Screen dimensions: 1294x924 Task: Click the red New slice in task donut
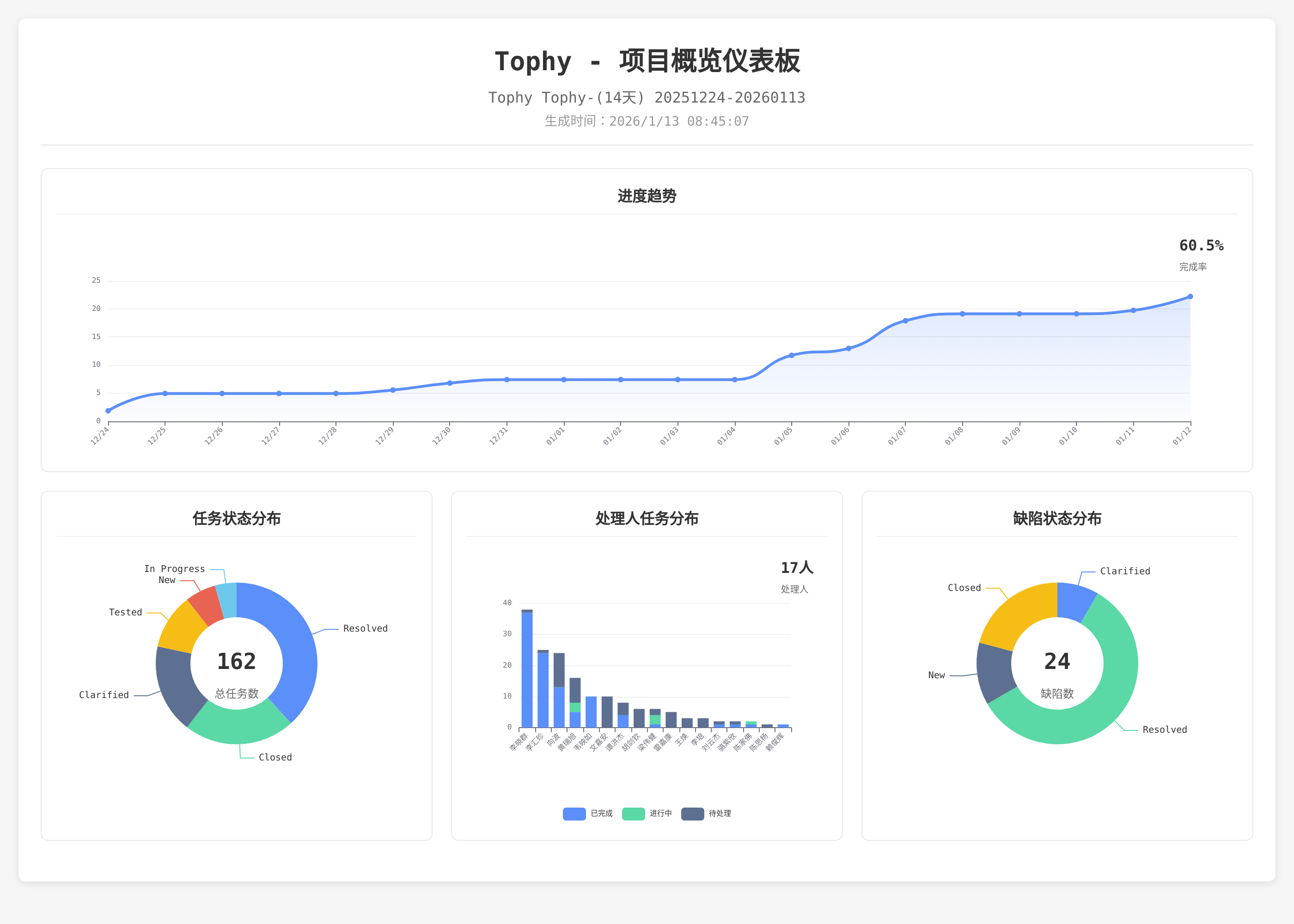tap(206, 606)
